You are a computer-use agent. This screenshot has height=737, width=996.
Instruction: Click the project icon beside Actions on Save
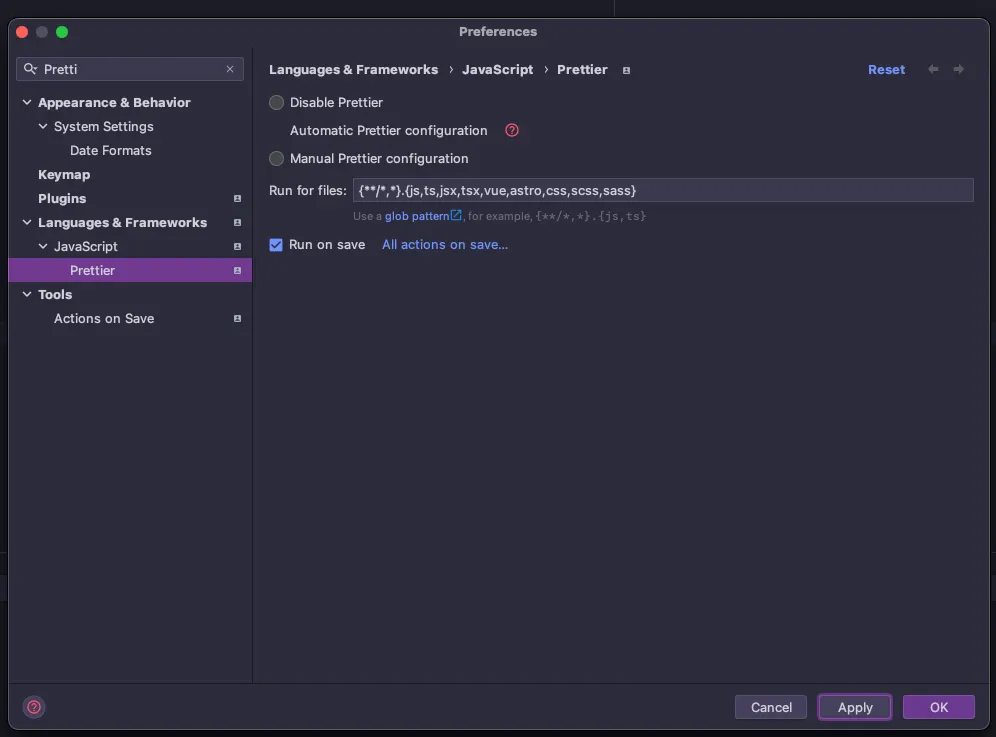(x=237, y=318)
